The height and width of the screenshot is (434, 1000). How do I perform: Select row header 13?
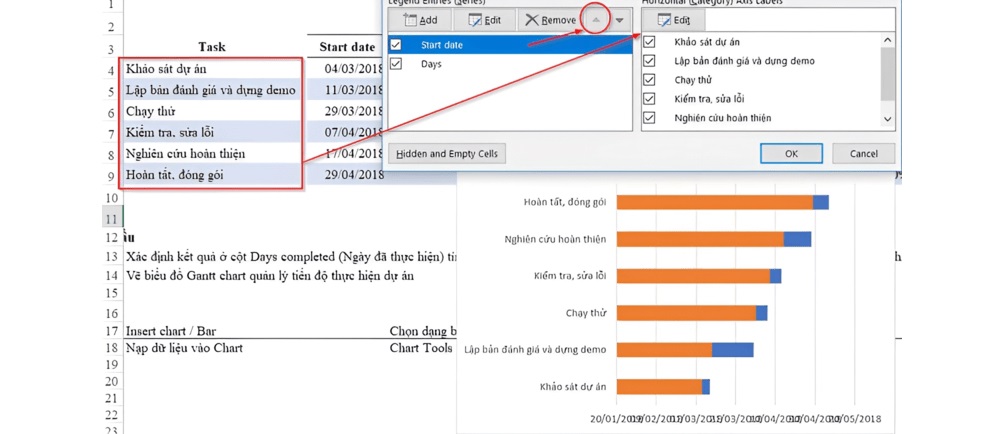coord(112,257)
